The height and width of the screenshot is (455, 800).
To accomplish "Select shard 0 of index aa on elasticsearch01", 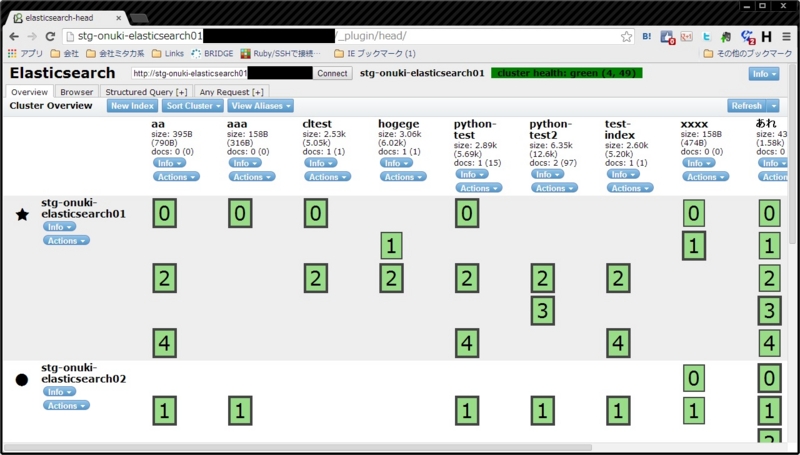I will coord(164,213).
